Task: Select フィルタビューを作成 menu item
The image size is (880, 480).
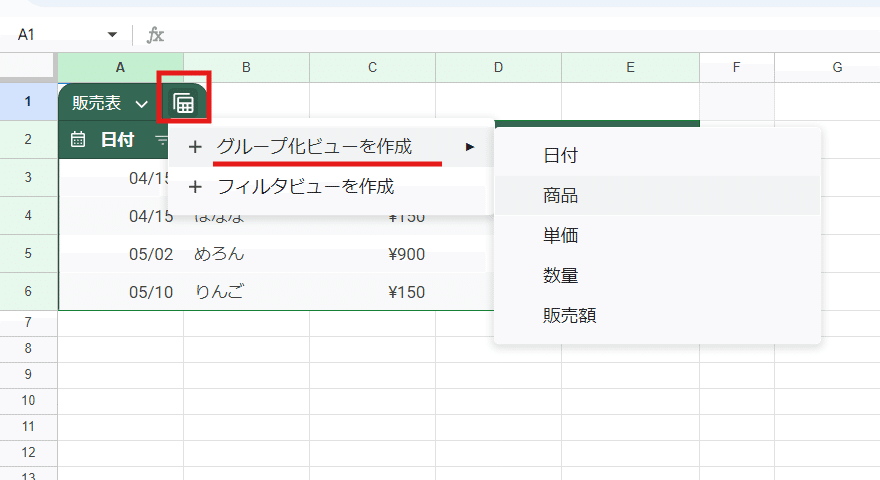Action: click(x=305, y=186)
